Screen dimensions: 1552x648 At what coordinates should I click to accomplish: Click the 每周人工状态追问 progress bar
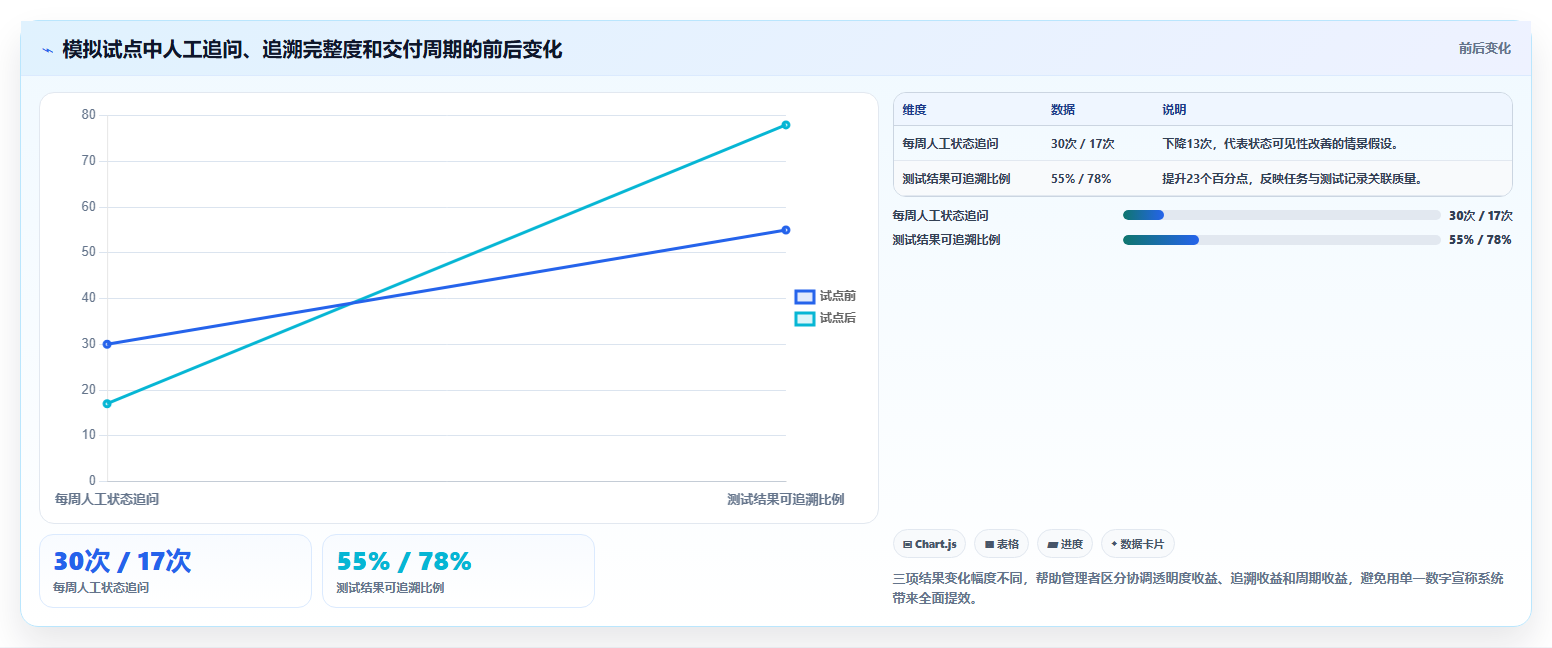(1282, 215)
